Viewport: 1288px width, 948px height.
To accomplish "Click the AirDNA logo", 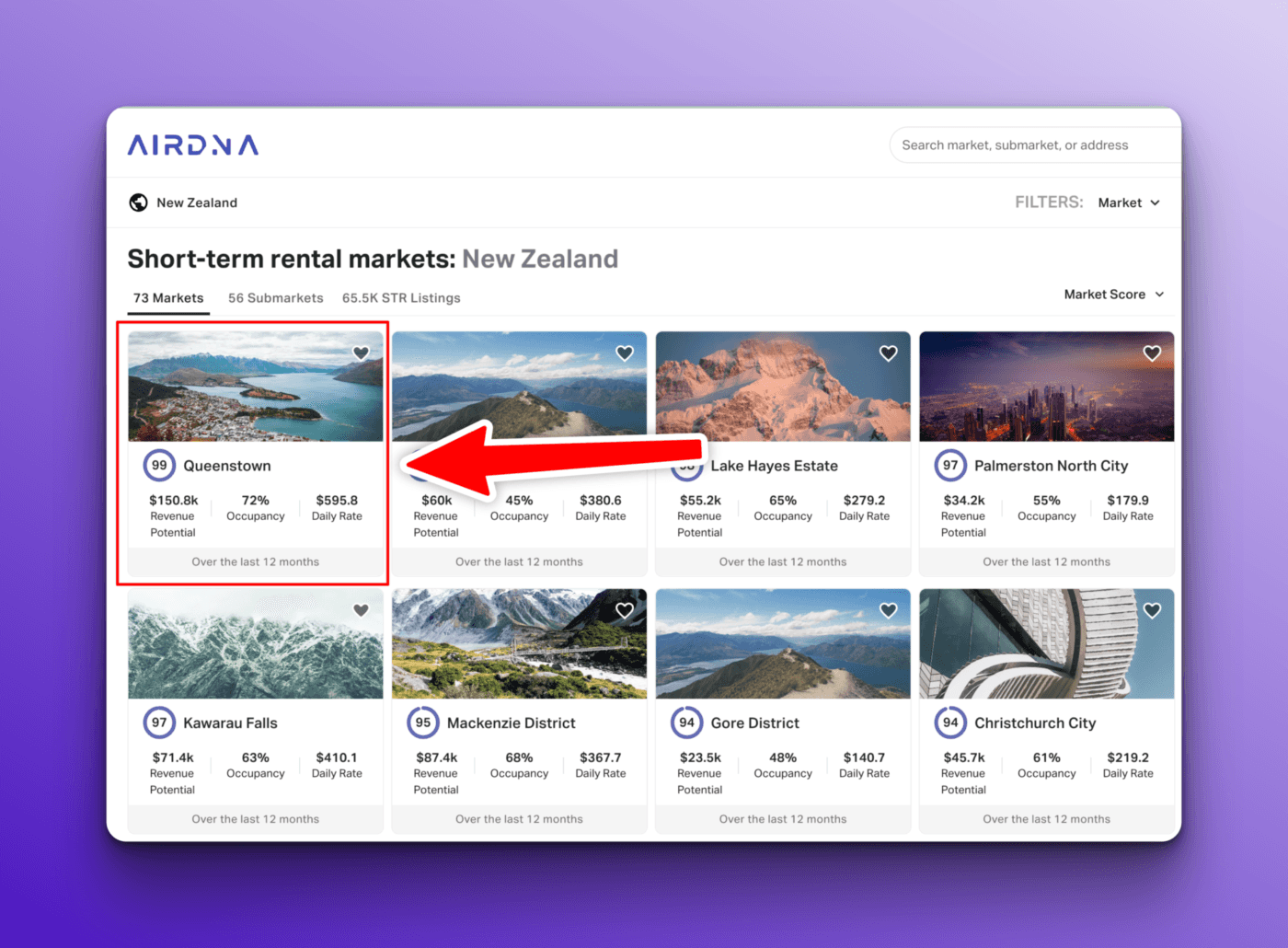I will [x=193, y=145].
